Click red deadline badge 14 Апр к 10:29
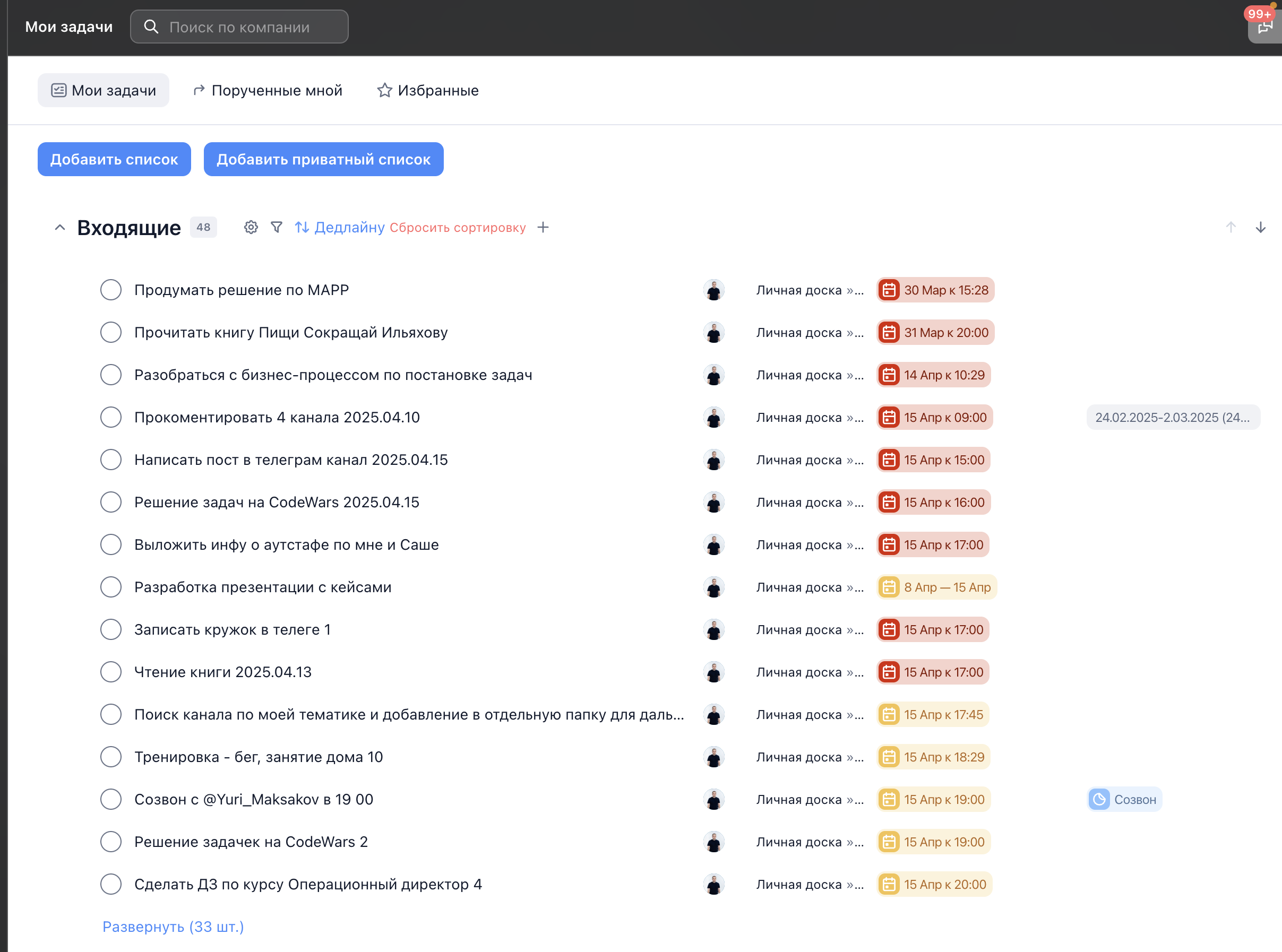The image size is (1282, 952). tap(934, 375)
